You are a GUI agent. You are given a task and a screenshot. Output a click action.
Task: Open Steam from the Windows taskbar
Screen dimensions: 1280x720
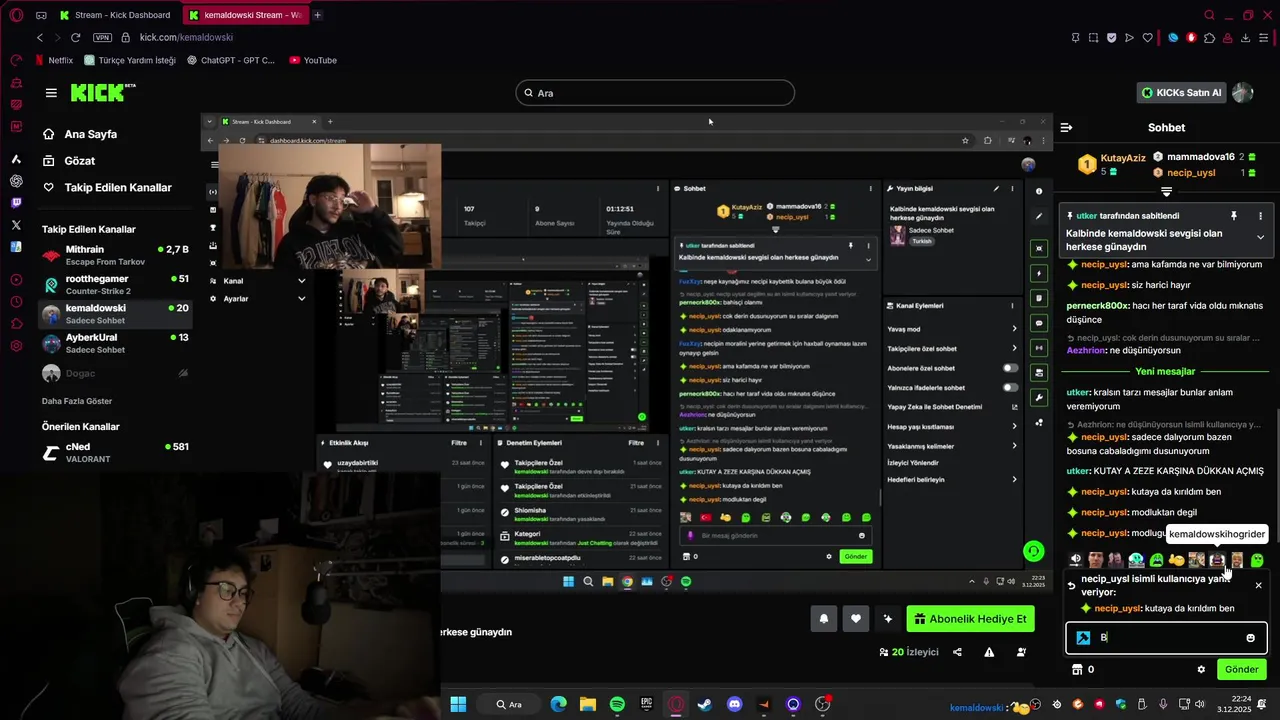click(x=705, y=704)
